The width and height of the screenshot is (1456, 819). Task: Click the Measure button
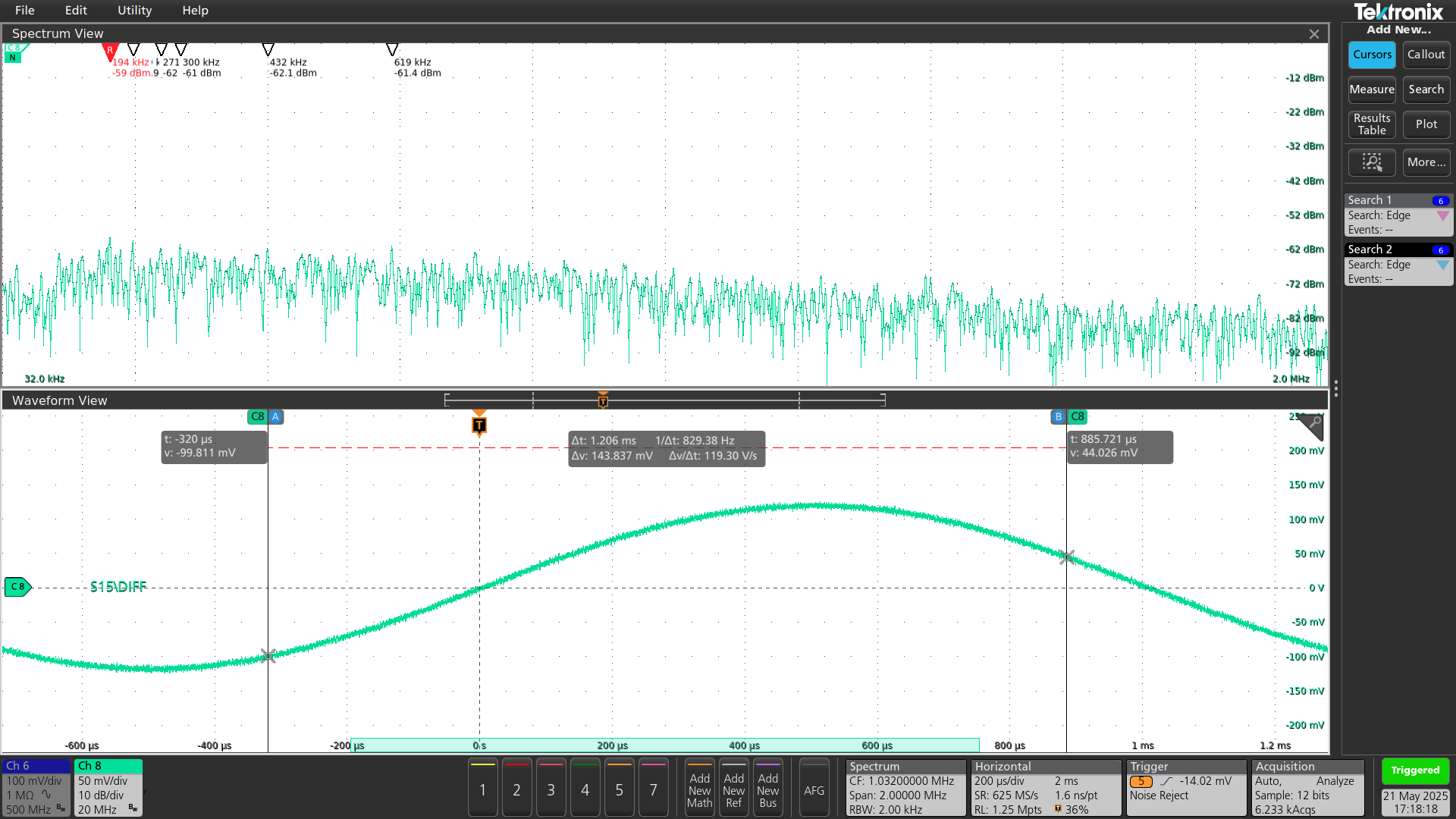(x=1372, y=89)
